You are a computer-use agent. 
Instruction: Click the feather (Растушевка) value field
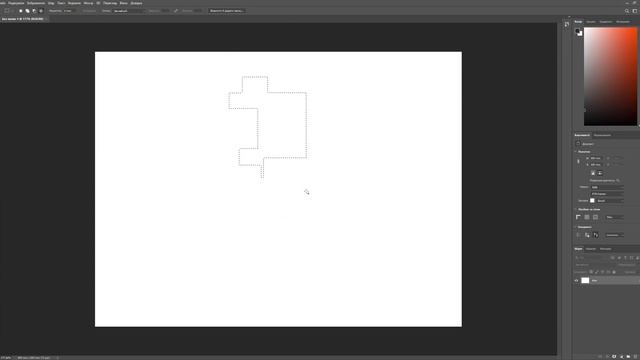69,11
